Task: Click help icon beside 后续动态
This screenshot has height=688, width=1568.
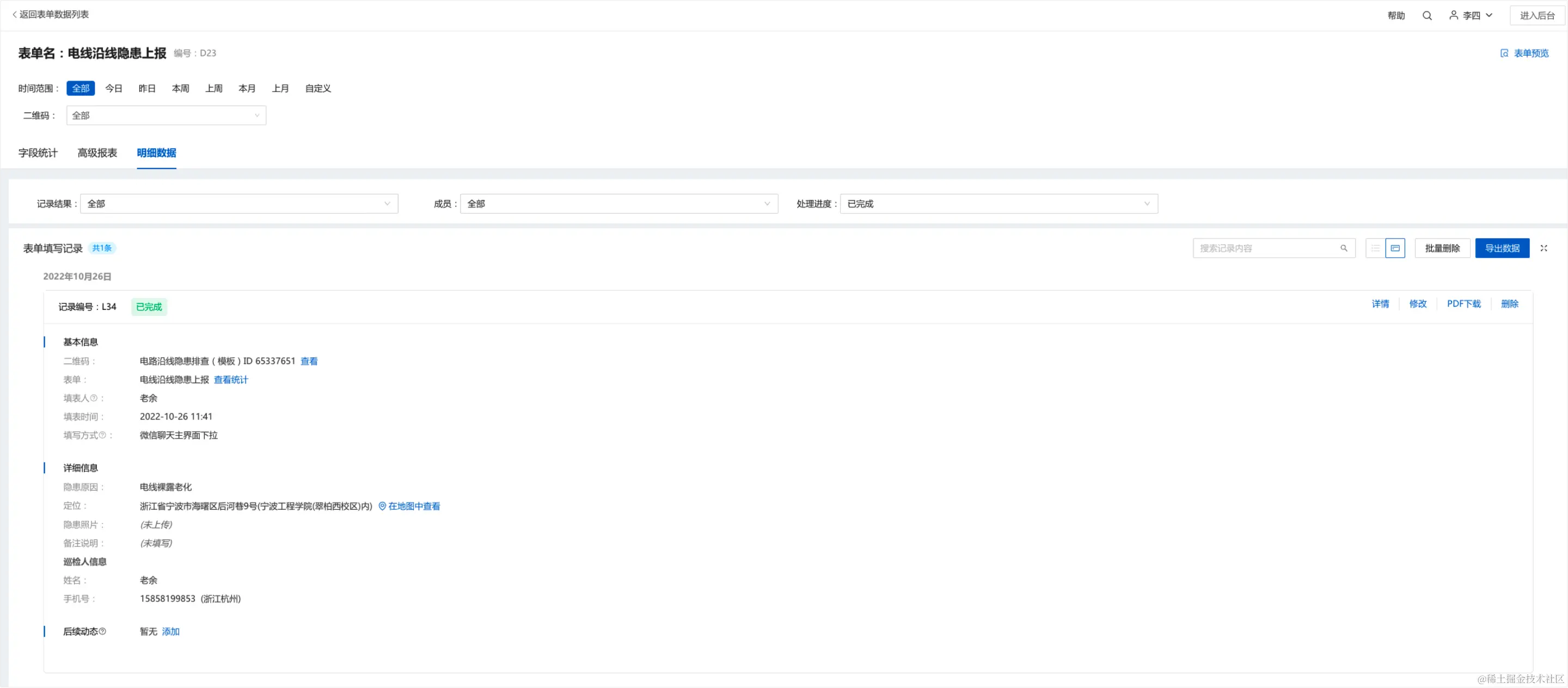Action: coord(102,631)
